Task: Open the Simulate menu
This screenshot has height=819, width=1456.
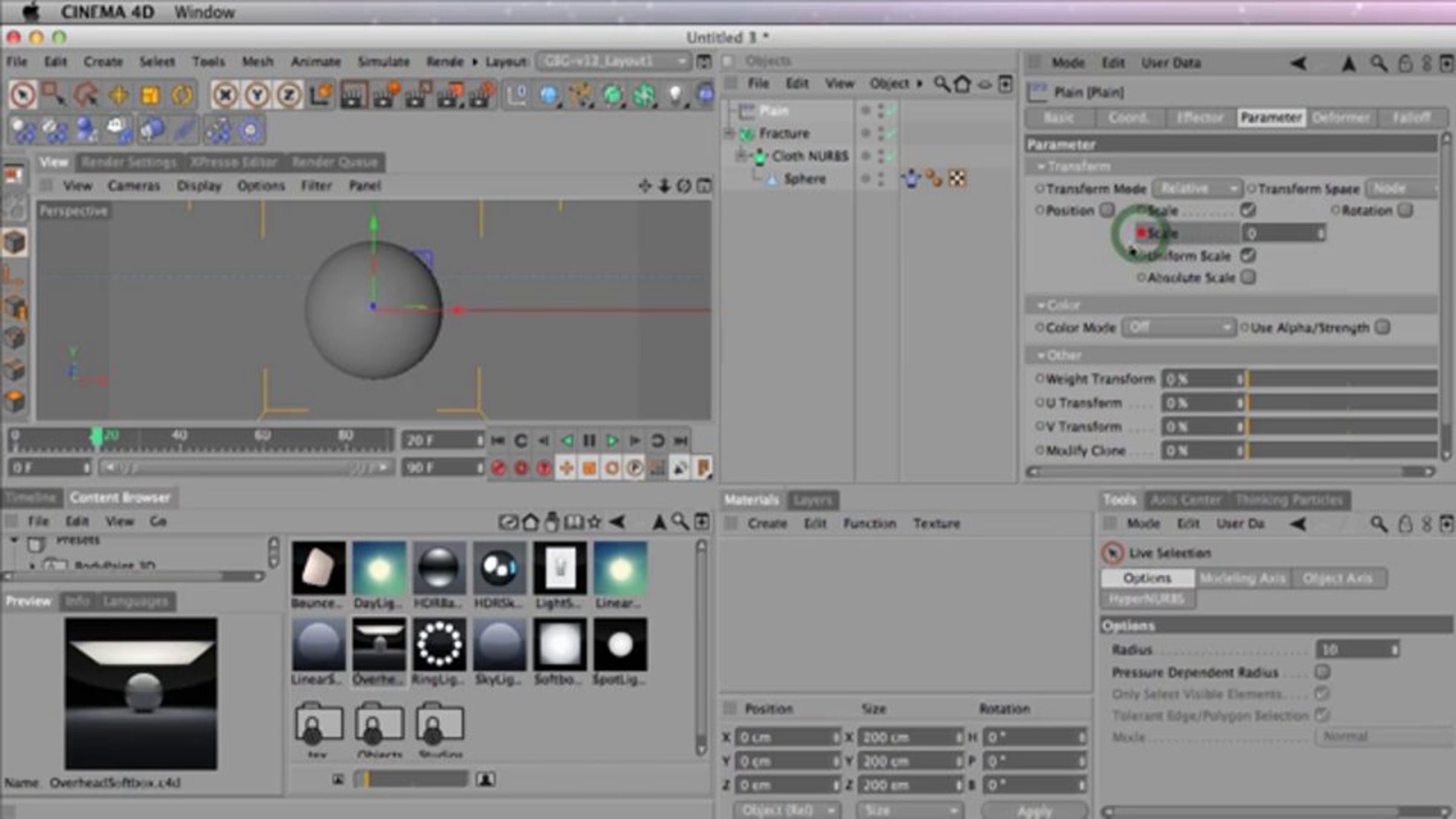Action: pos(383,61)
